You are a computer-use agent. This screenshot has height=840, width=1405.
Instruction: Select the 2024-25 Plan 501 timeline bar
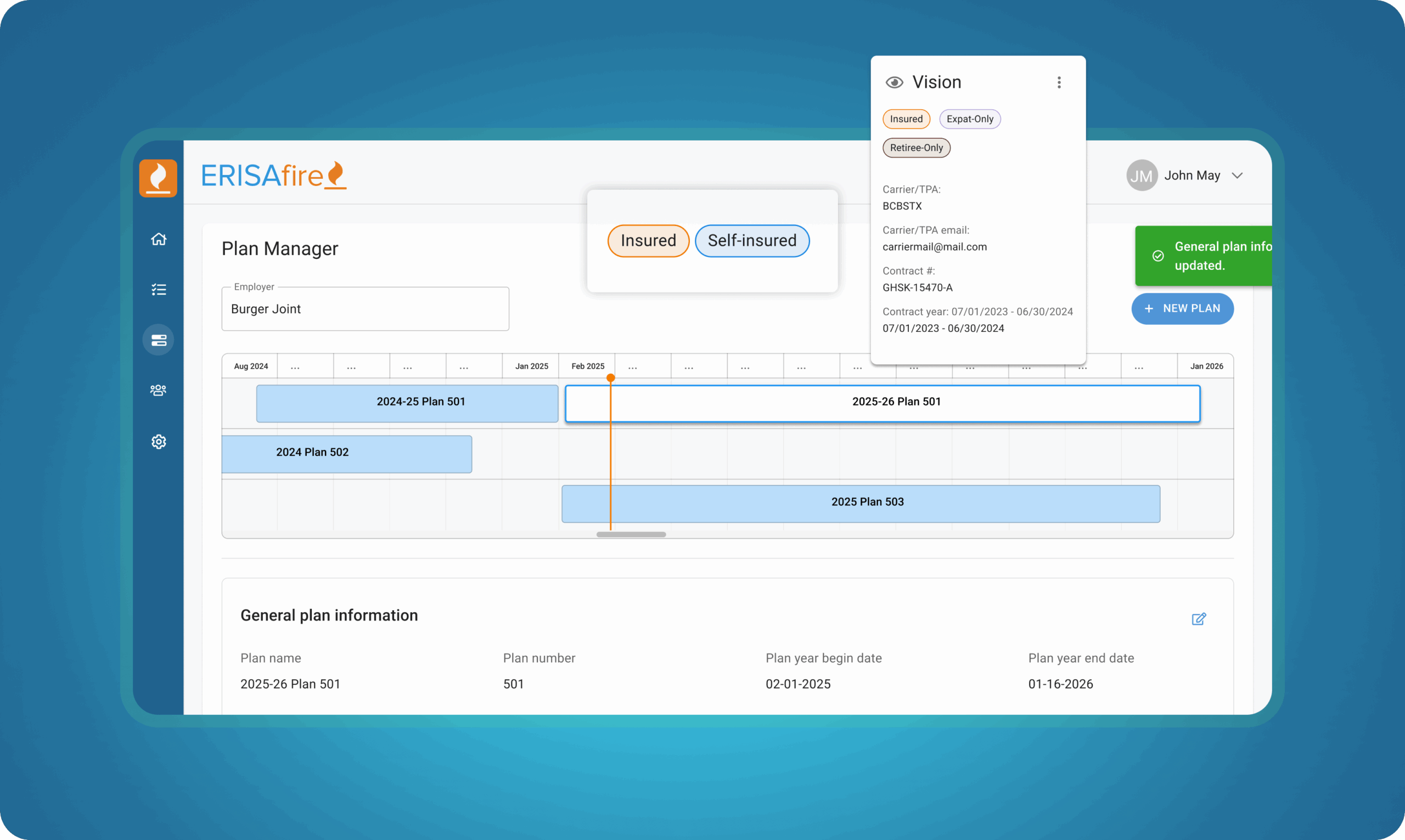point(407,404)
